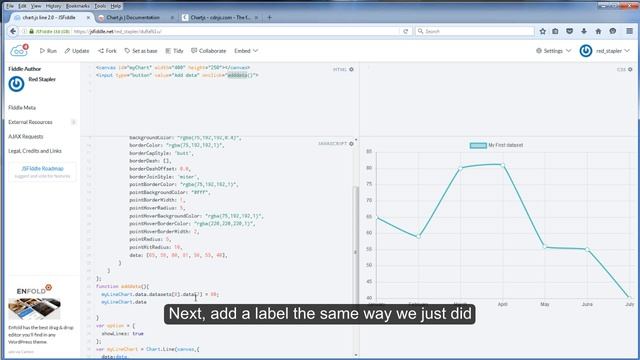
Task: Click the Update button
Action: (x=77, y=51)
